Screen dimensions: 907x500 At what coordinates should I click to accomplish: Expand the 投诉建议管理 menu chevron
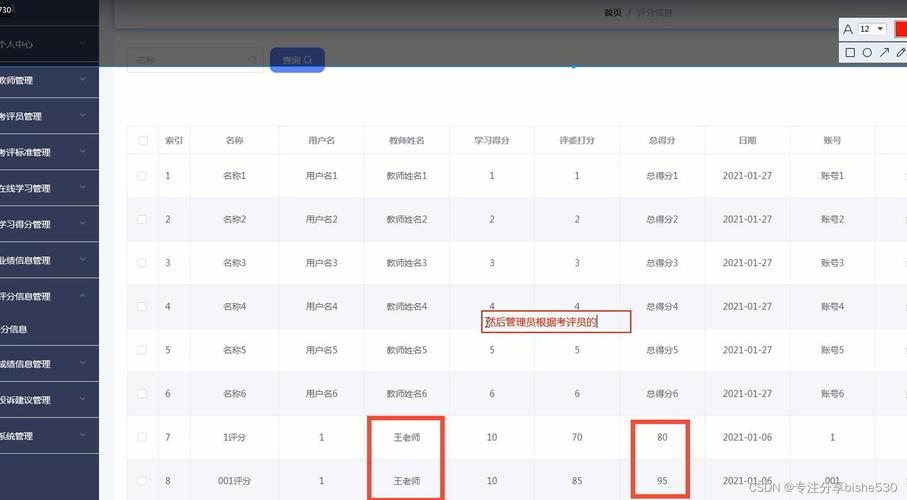click(83, 399)
